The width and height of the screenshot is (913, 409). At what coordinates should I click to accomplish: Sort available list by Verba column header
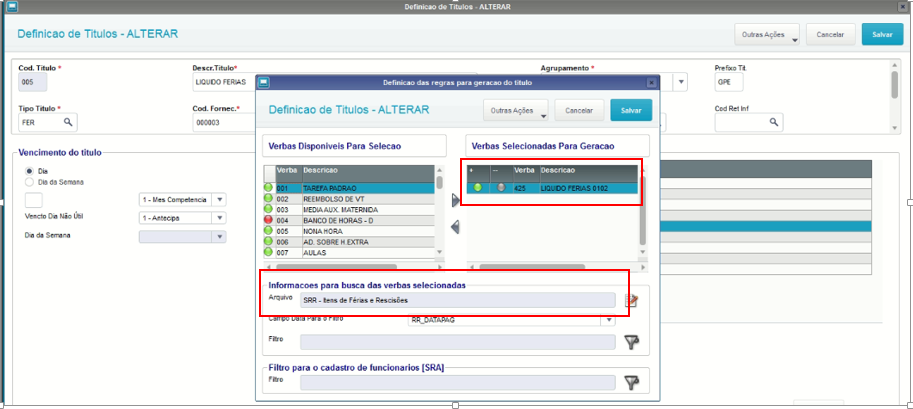point(288,174)
